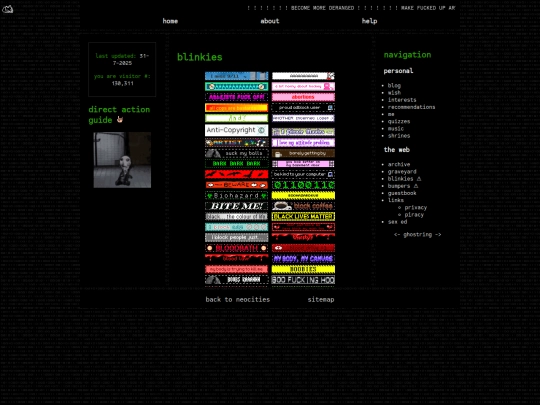This screenshot has width=540, height=405.
Task: Open the me link
Action: 391,114
